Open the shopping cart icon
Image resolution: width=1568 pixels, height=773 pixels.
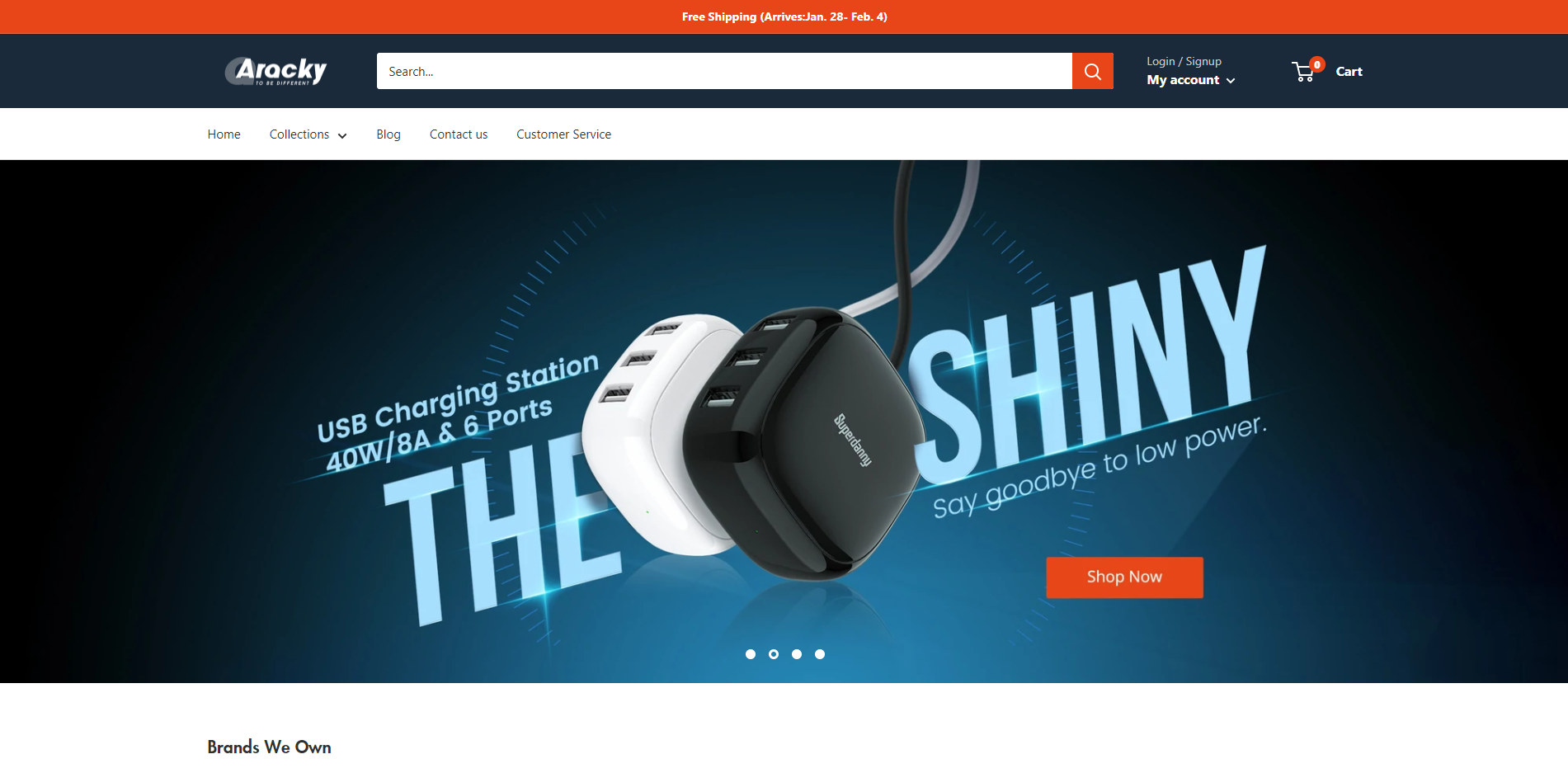pos(1304,73)
